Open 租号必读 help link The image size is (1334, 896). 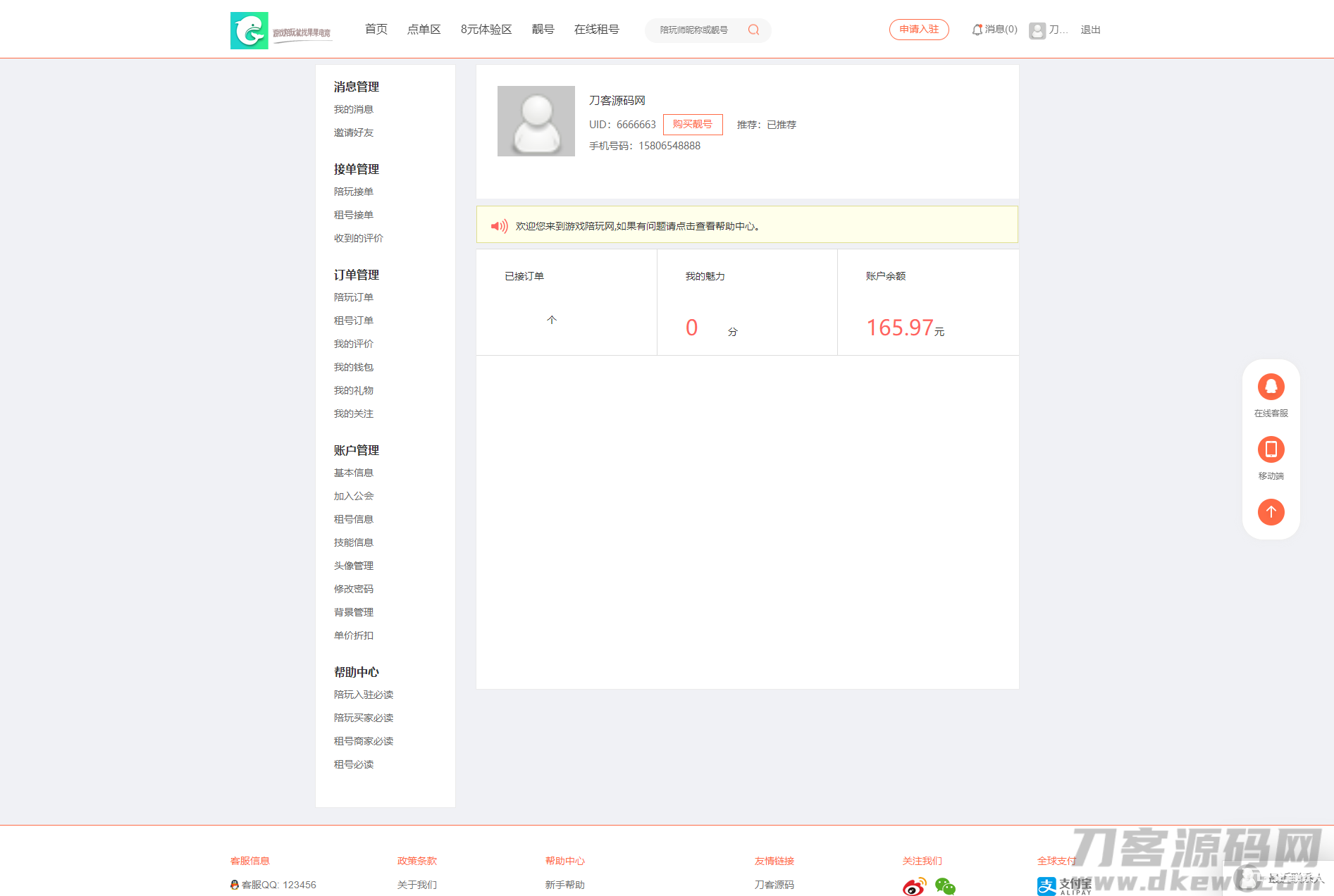354,764
